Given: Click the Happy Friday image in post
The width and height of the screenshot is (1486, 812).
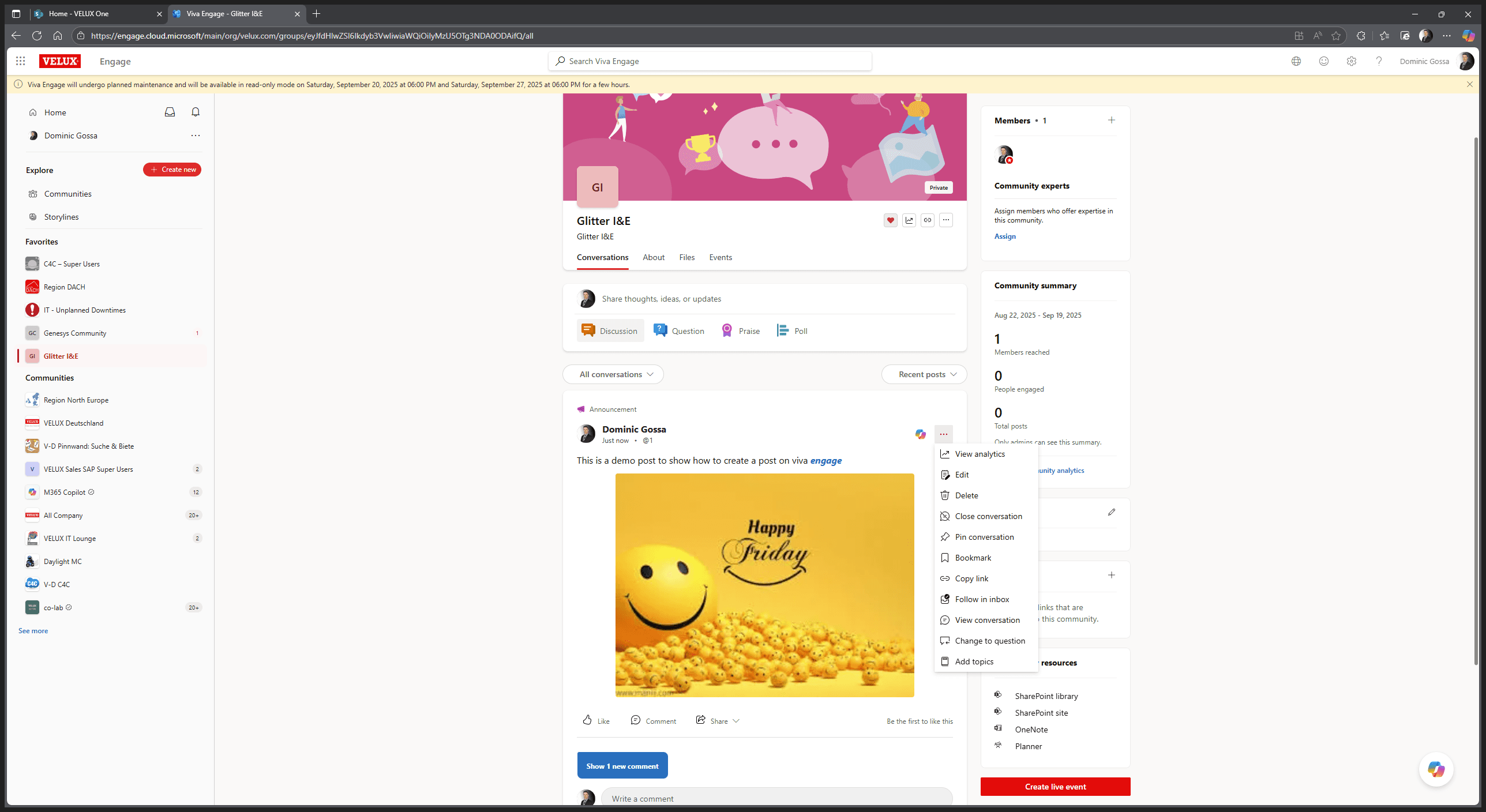Looking at the screenshot, I should tap(764, 585).
